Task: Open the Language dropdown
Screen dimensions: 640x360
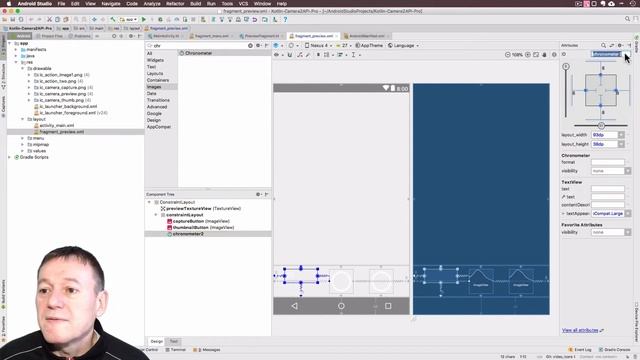Action: coord(403,45)
